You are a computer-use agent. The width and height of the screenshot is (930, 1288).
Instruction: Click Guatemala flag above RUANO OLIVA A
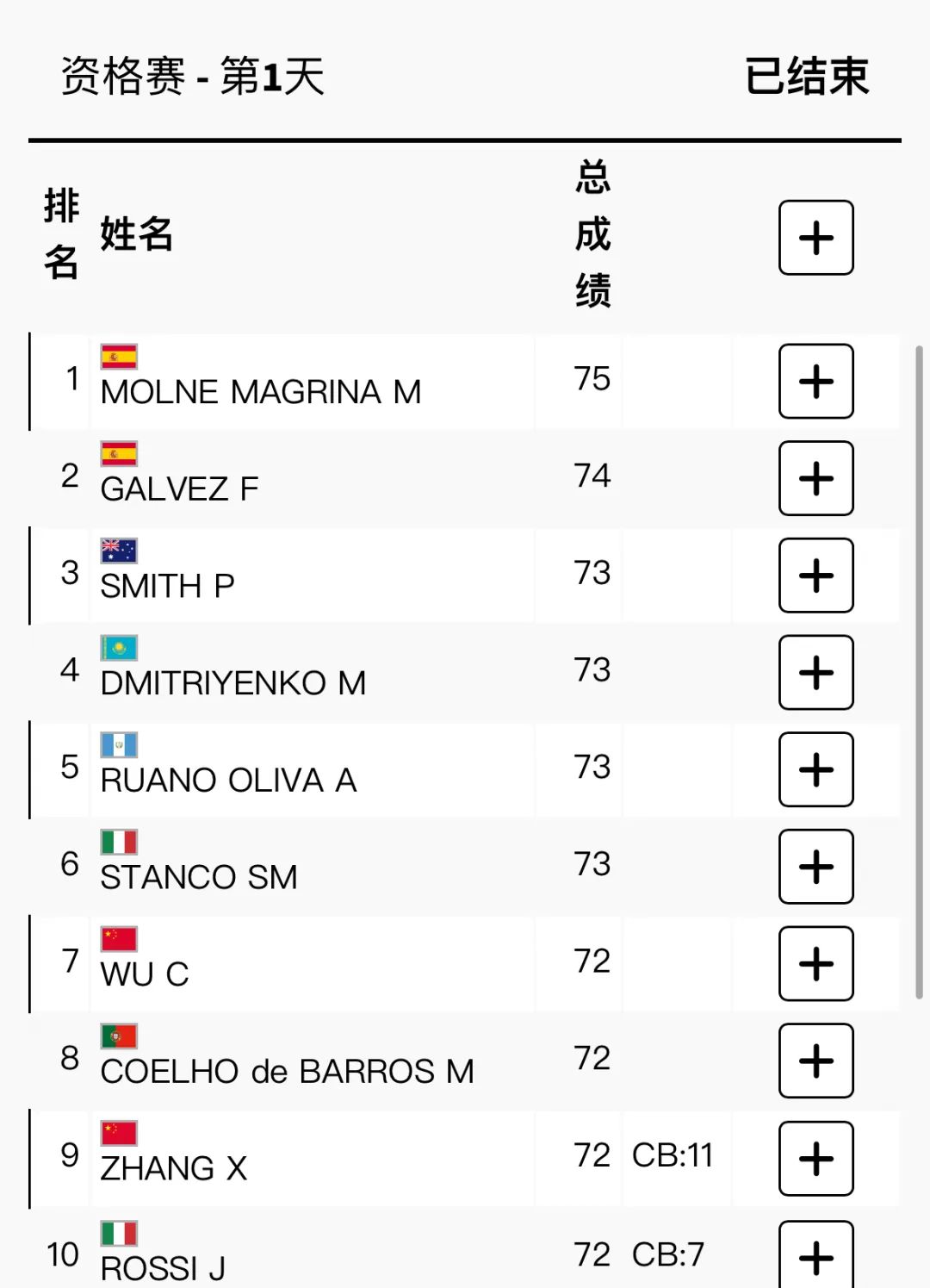pyautogui.click(x=119, y=744)
